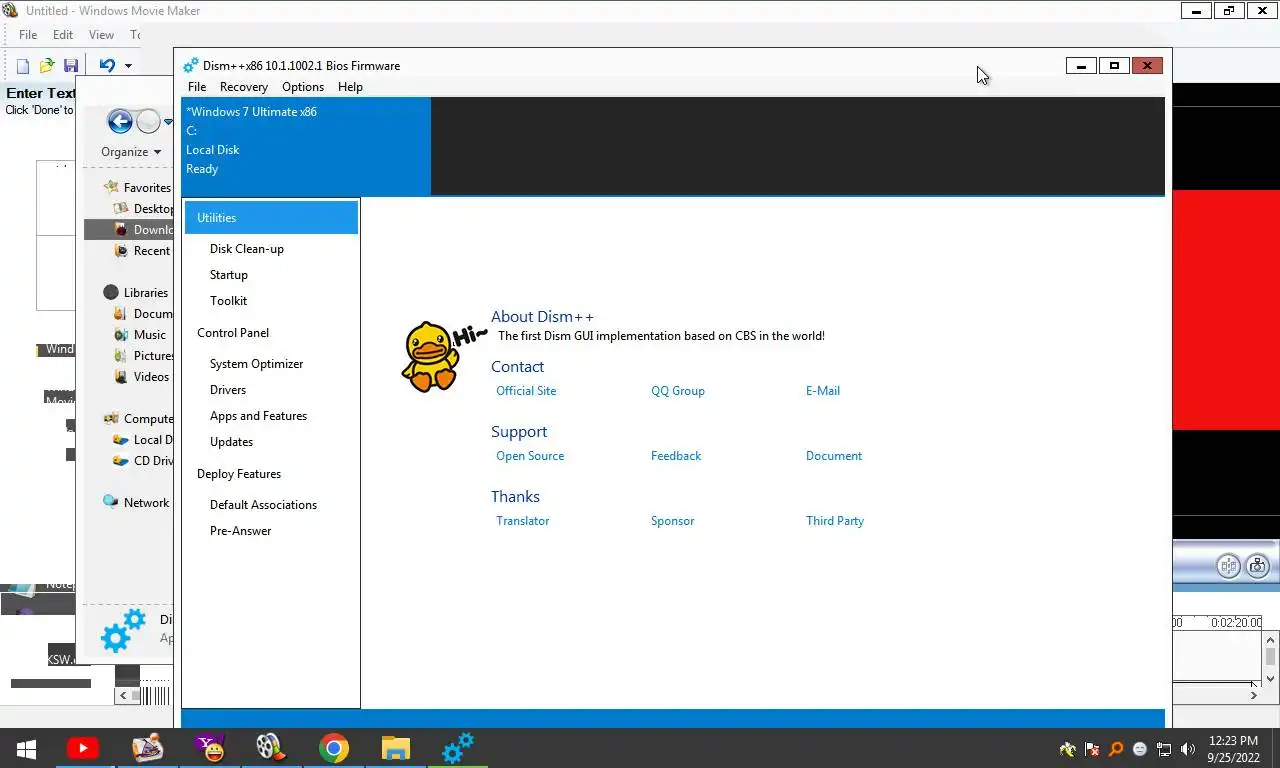This screenshot has width=1280, height=768.
Task: Click the Explorer Back arrow button
Action: click(120, 122)
